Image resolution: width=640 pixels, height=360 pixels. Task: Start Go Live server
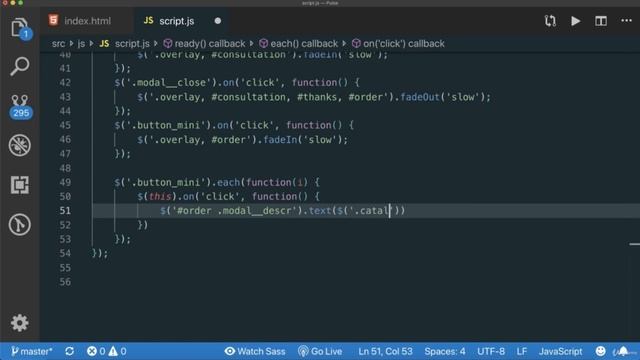[x=320, y=351]
